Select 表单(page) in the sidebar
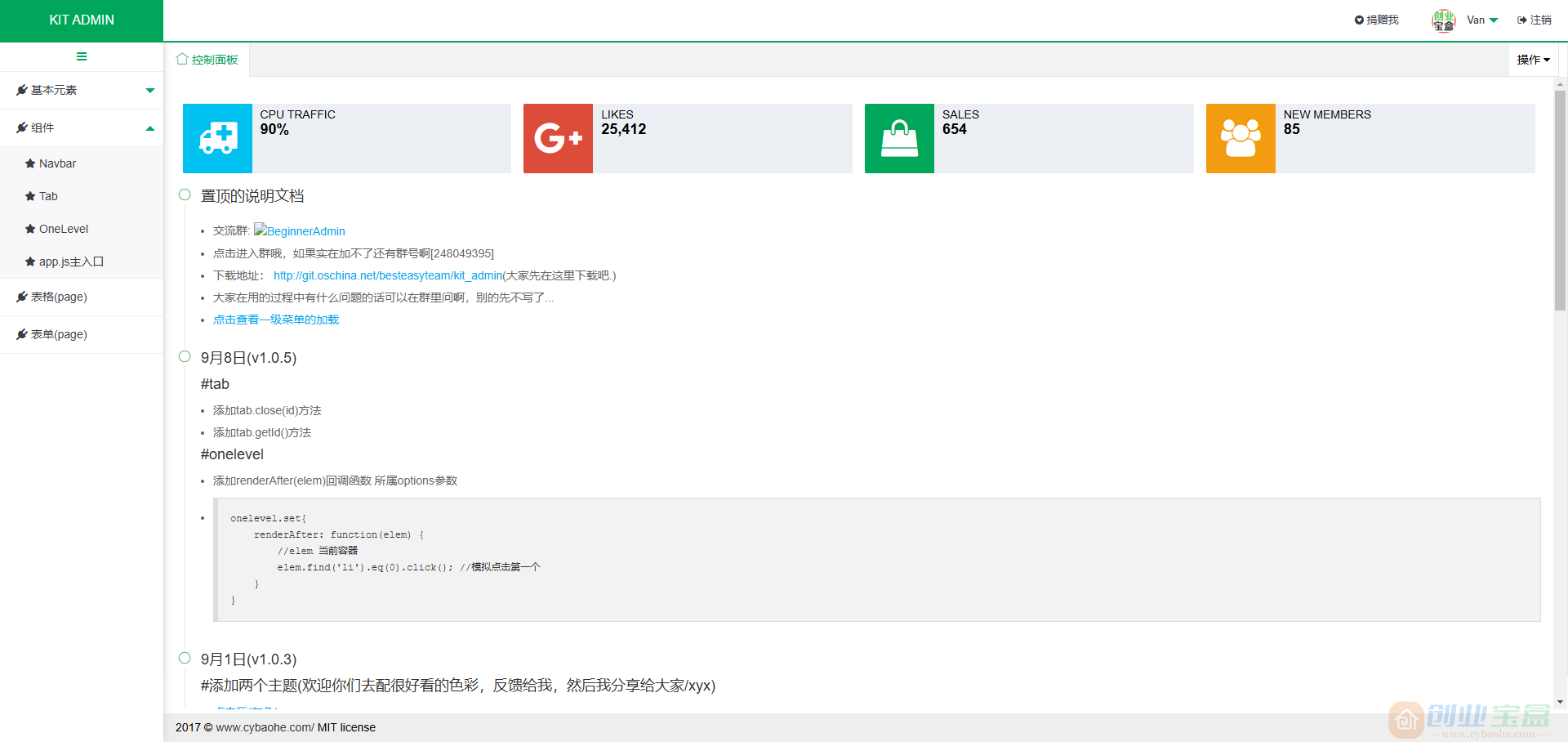The width and height of the screenshot is (1568, 742). 59,334
